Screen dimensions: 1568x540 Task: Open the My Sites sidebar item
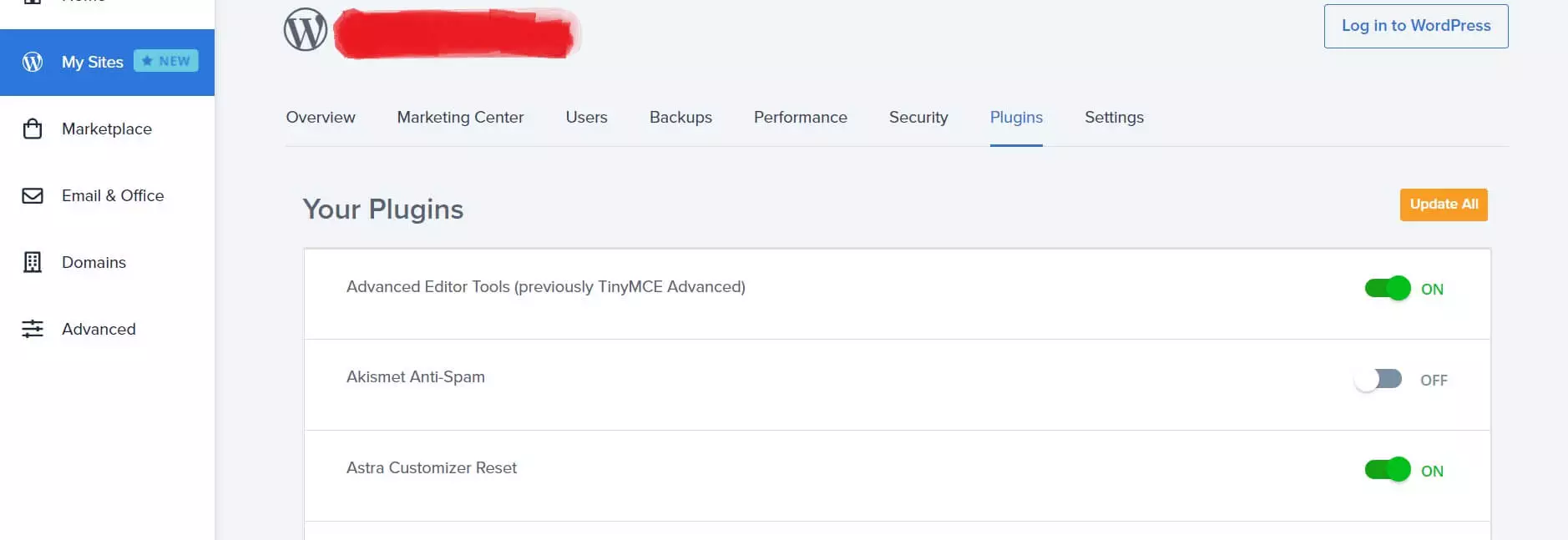tap(107, 63)
